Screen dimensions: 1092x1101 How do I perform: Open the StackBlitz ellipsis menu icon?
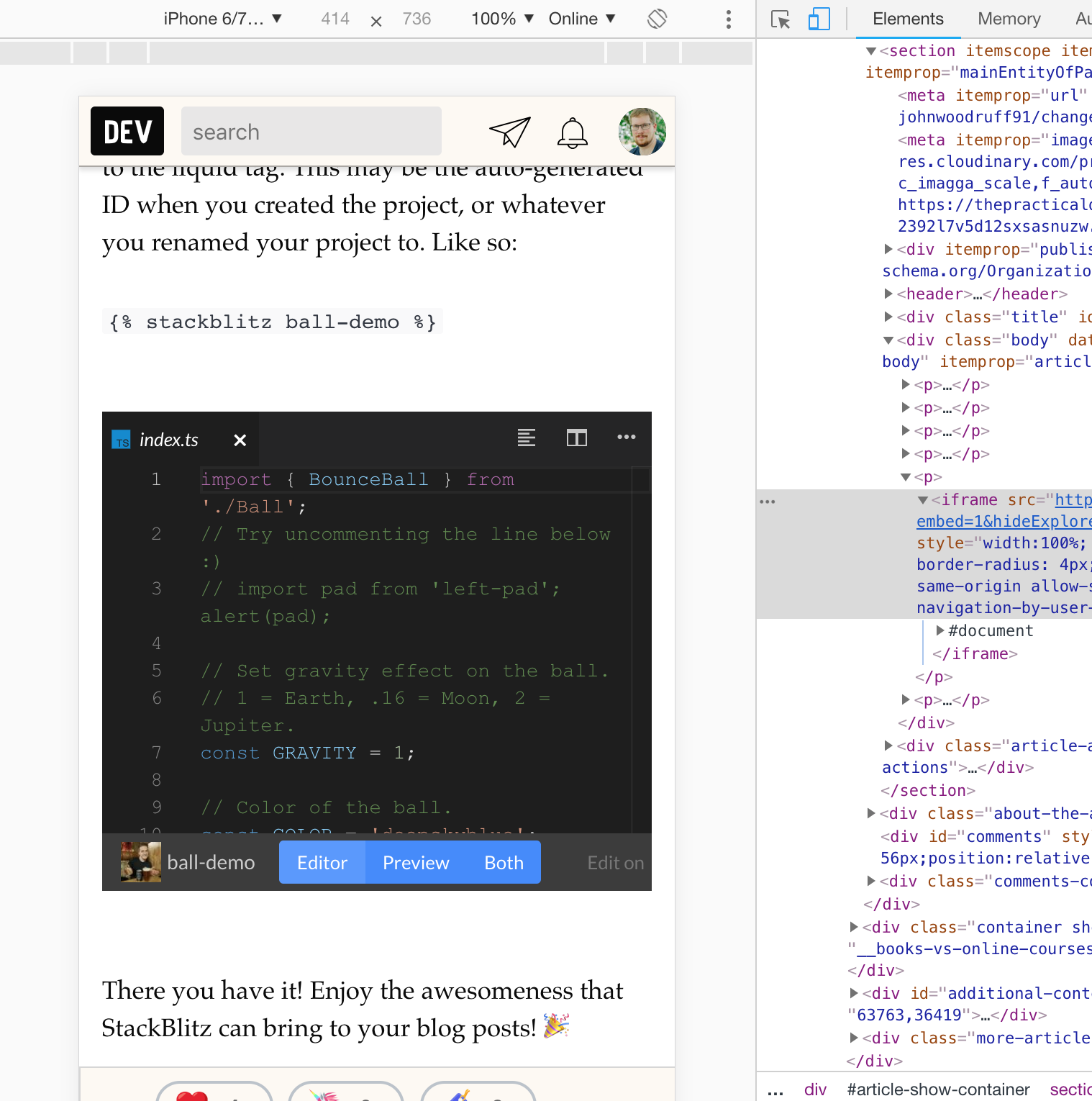(626, 438)
